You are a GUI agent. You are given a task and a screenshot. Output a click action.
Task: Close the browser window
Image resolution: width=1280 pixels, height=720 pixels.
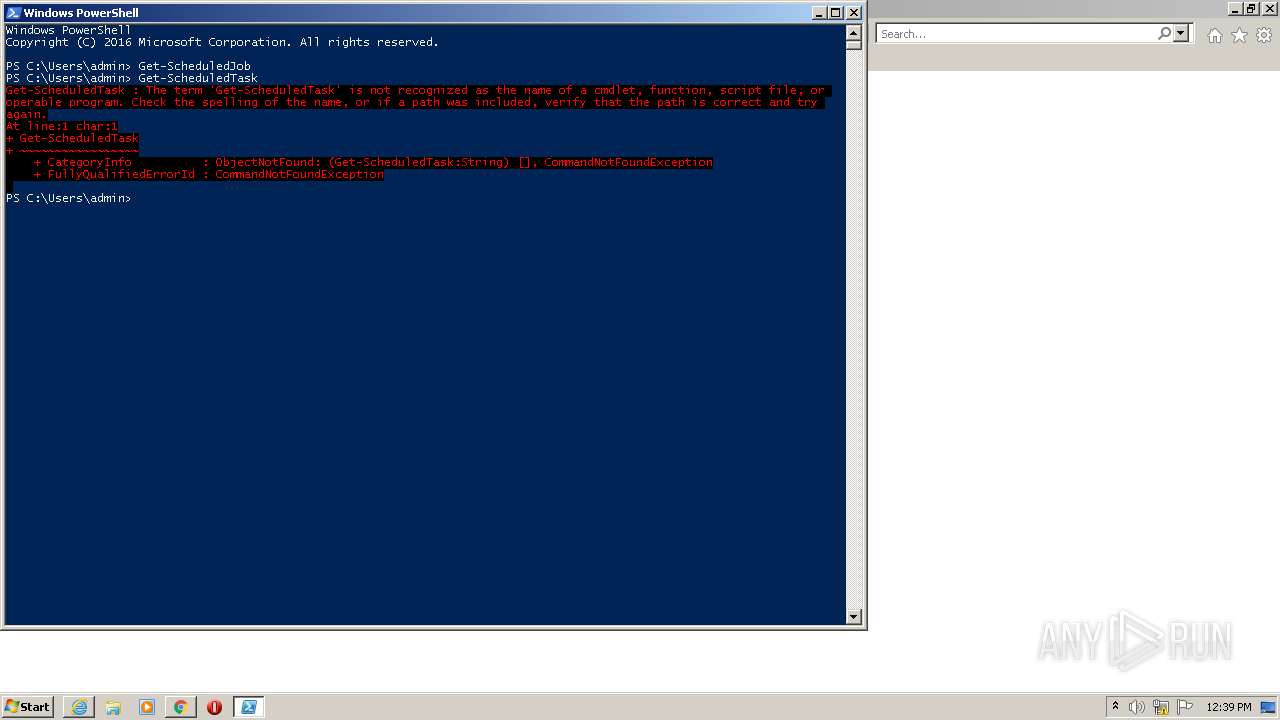pos(1269,8)
